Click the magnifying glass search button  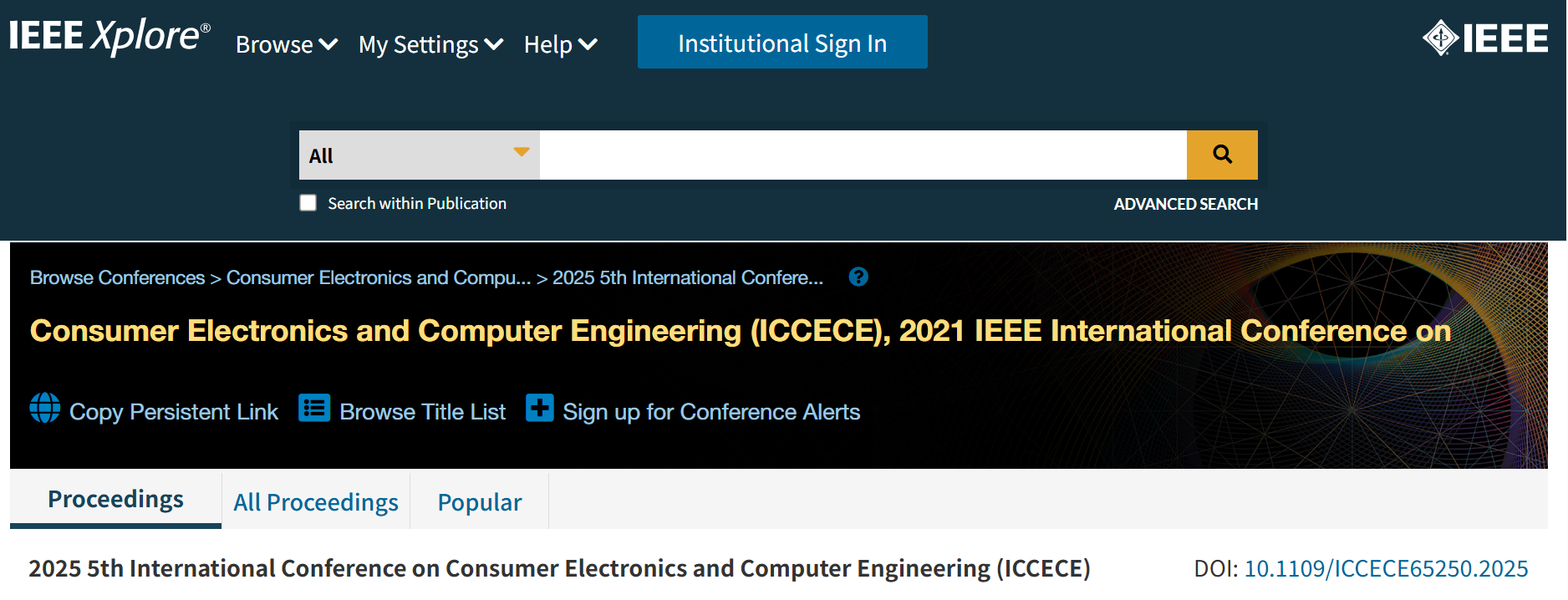(x=1222, y=155)
